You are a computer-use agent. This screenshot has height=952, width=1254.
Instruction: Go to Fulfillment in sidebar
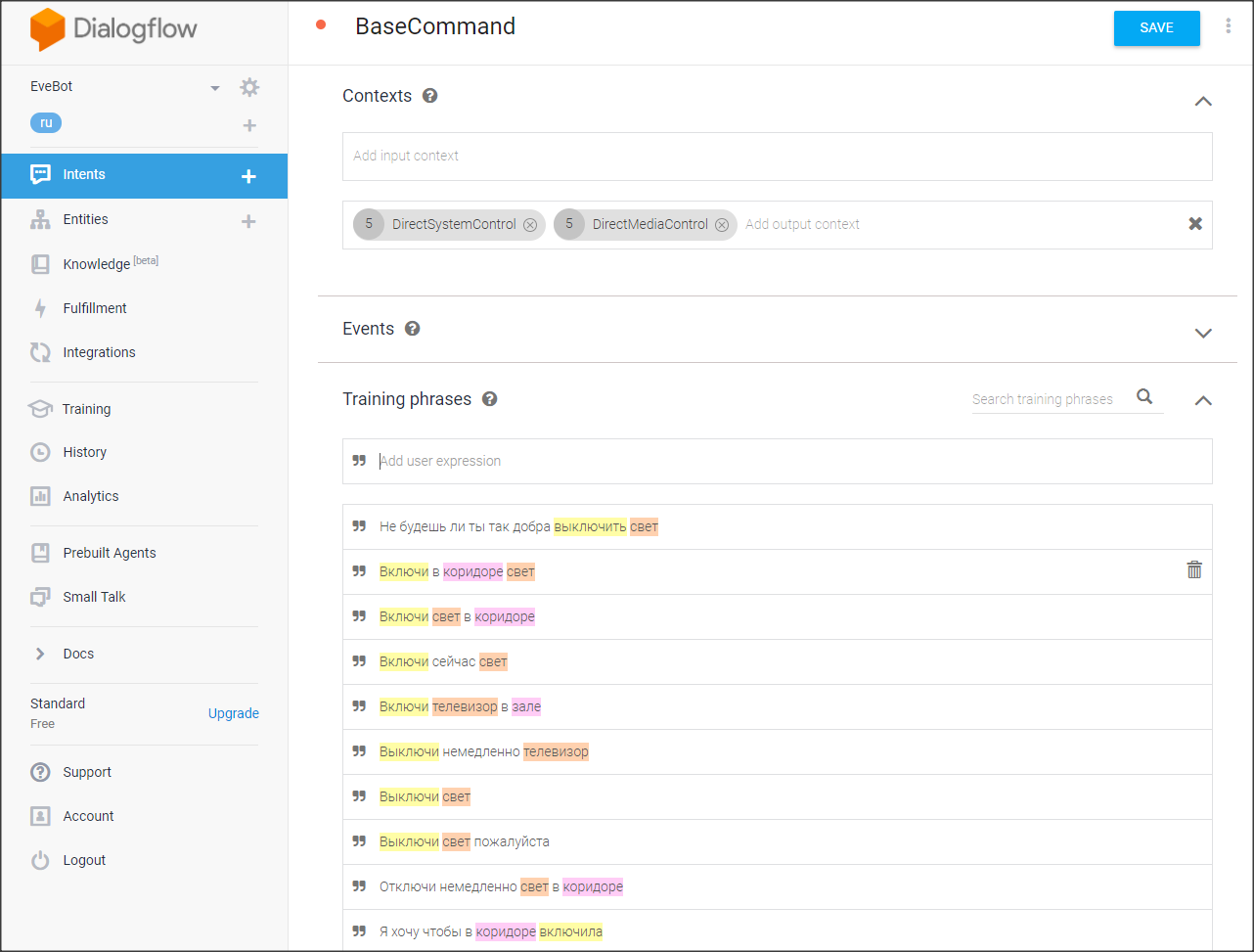coord(95,308)
